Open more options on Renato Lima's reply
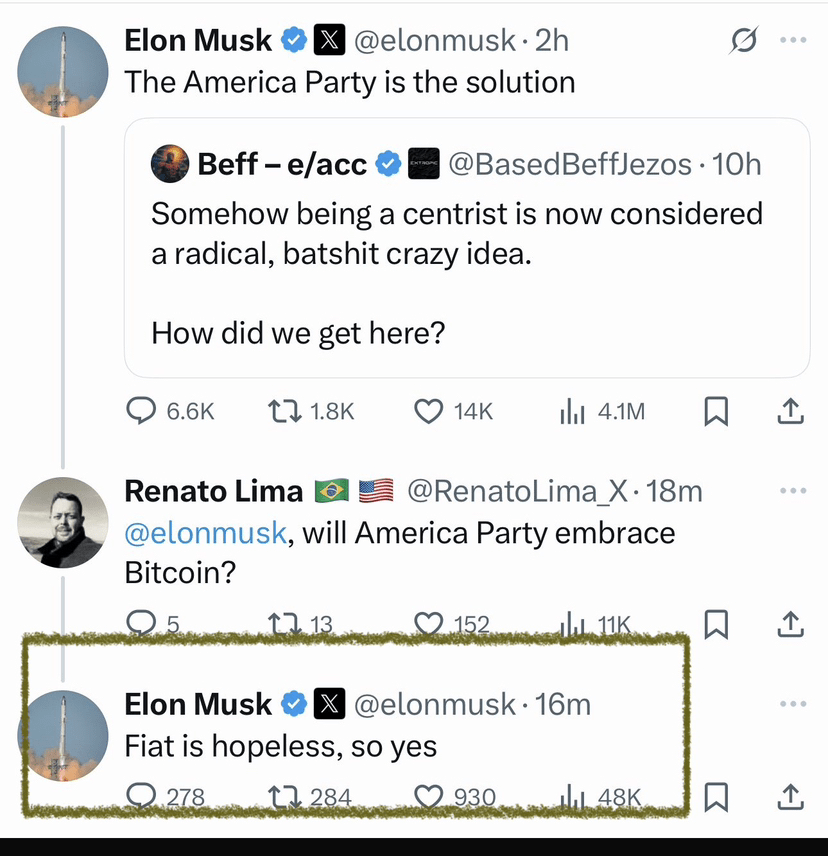The image size is (828, 856). click(x=793, y=491)
